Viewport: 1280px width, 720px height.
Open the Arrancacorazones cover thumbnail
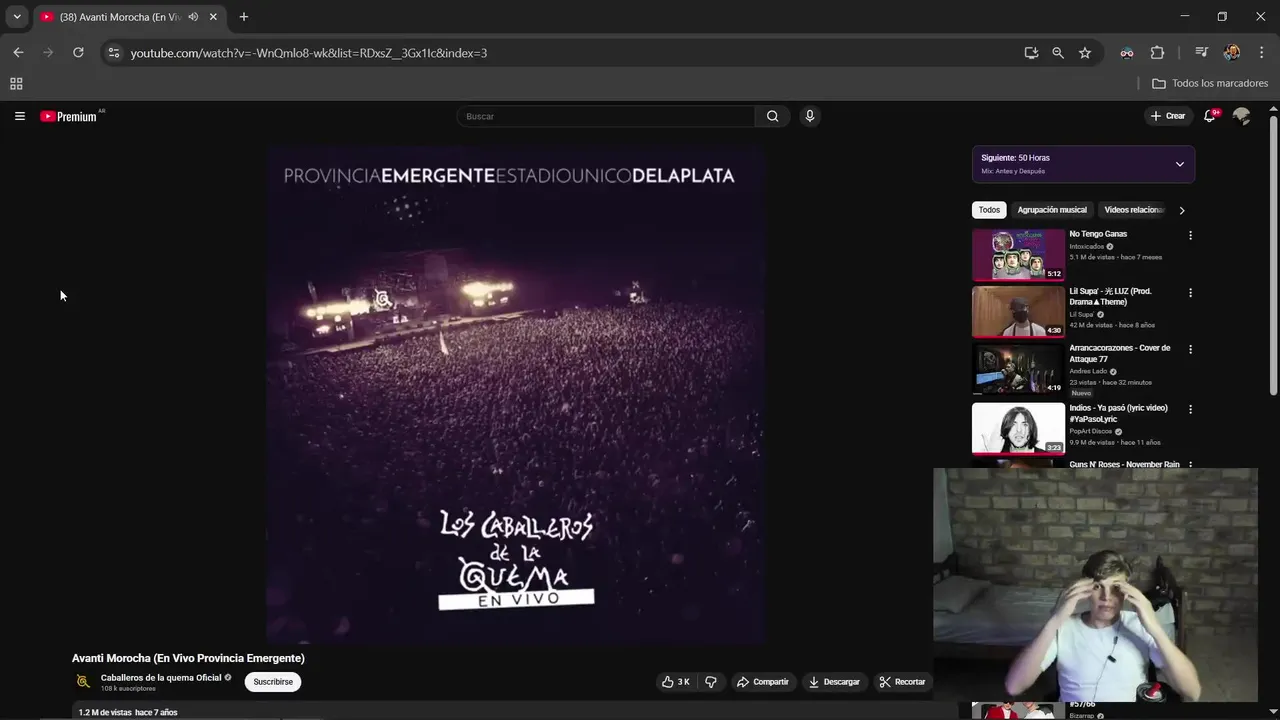(x=1018, y=369)
